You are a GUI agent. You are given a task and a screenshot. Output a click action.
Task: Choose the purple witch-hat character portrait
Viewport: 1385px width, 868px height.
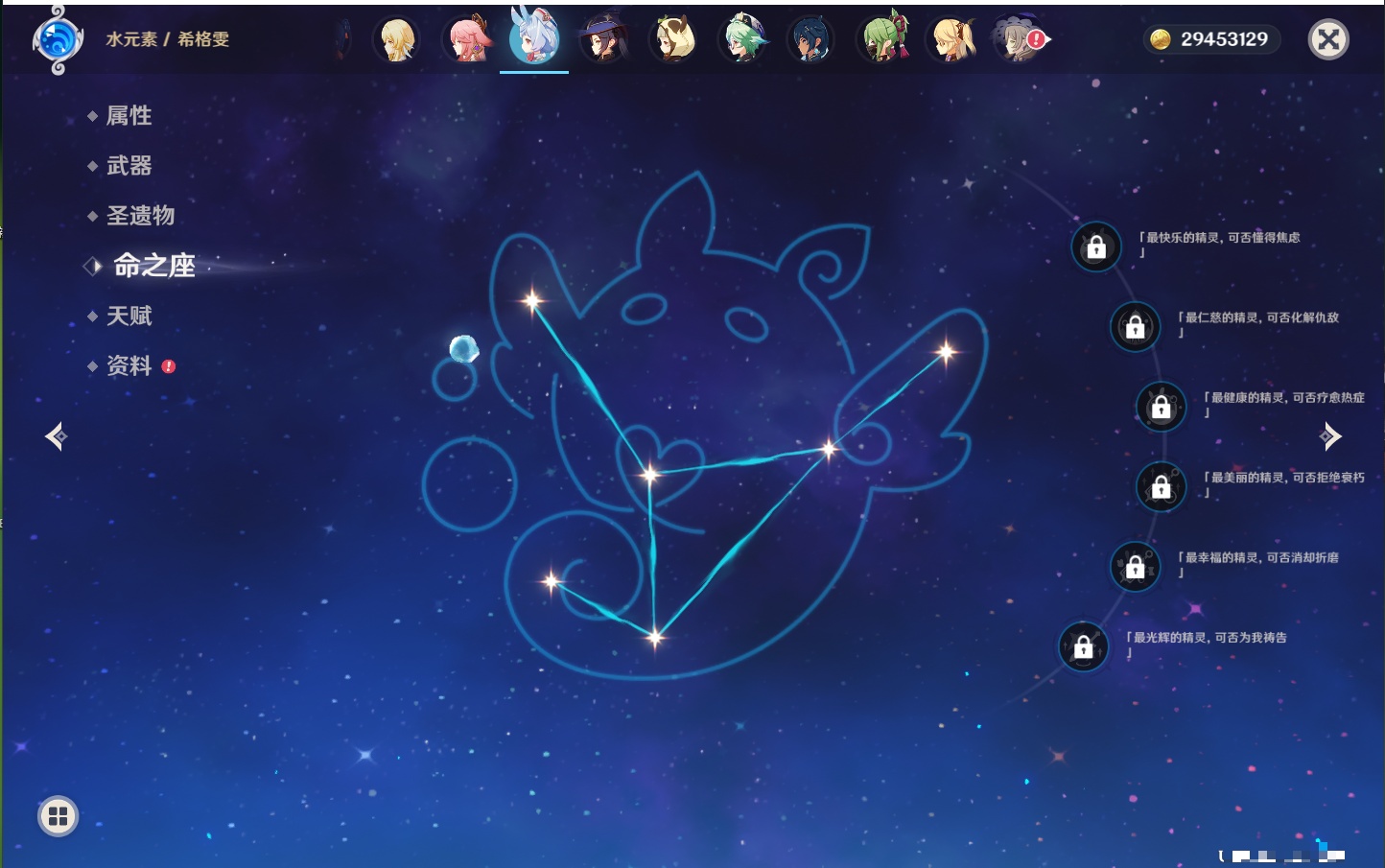603,39
